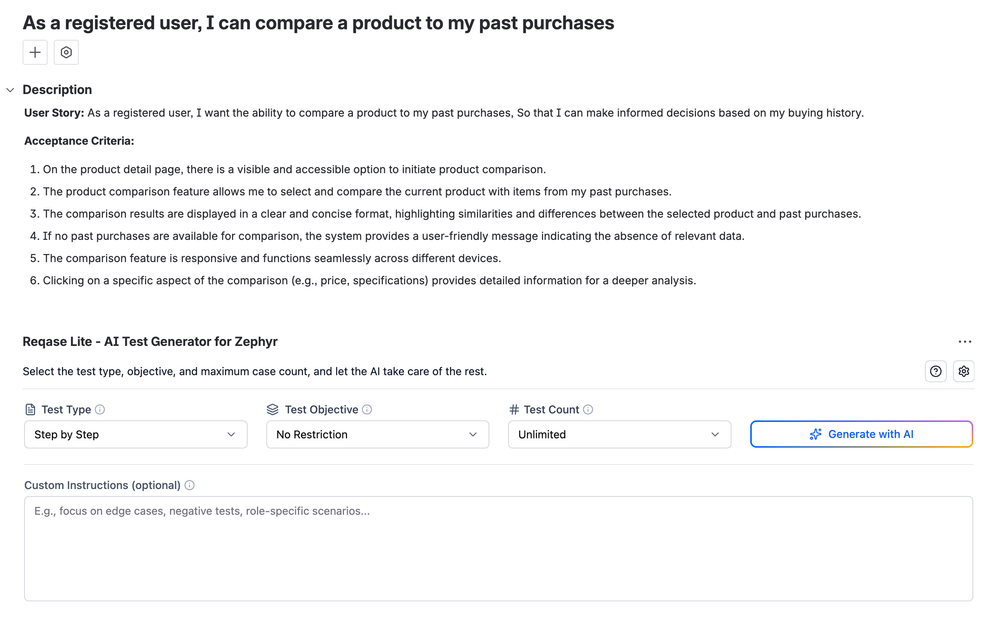
Task: Click the Test Objective layers icon
Action: click(273, 410)
